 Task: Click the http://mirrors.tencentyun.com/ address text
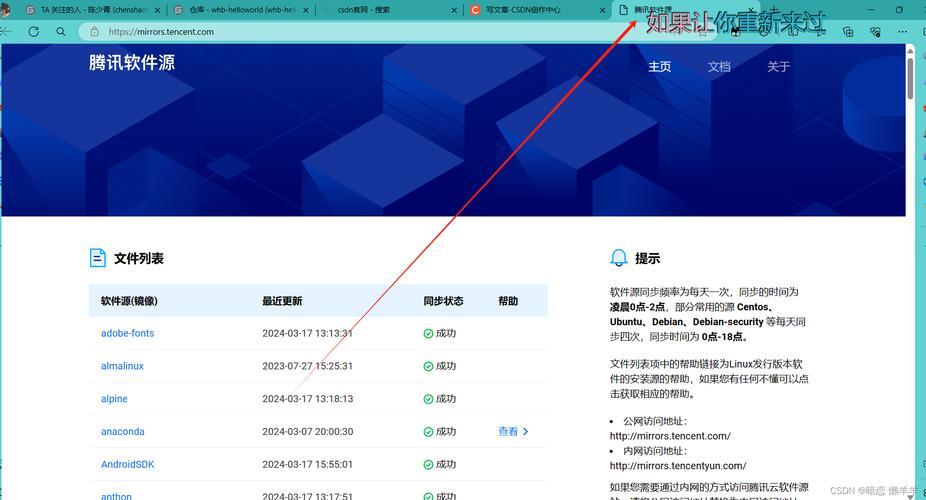pos(678,466)
